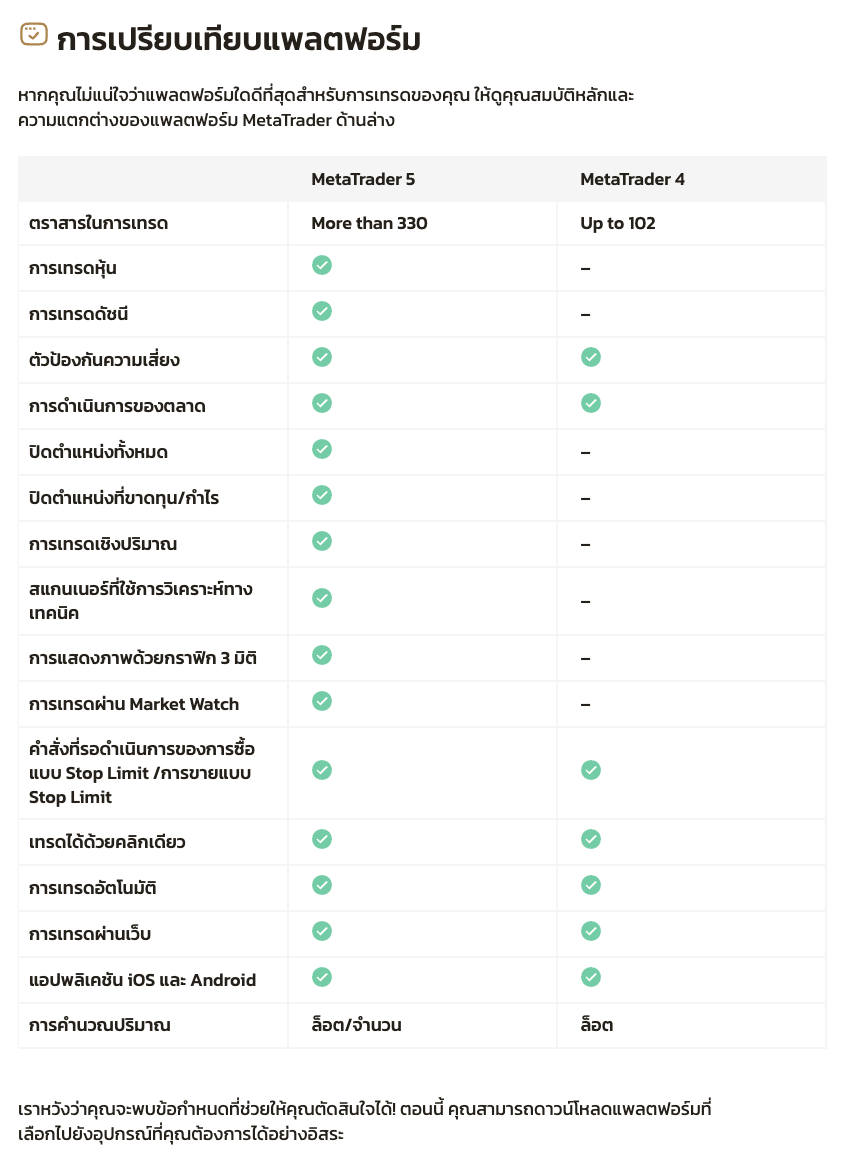Image resolution: width=842 pixels, height=1164 pixels.
Task: Click the MetaTrader 5 column header
Action: (x=362, y=179)
